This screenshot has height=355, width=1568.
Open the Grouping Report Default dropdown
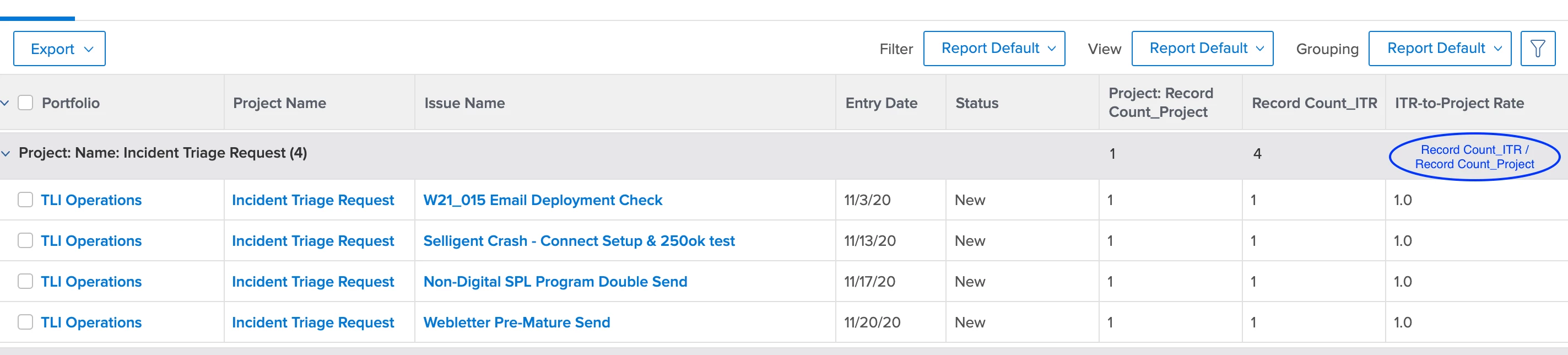pyautogui.click(x=1439, y=49)
